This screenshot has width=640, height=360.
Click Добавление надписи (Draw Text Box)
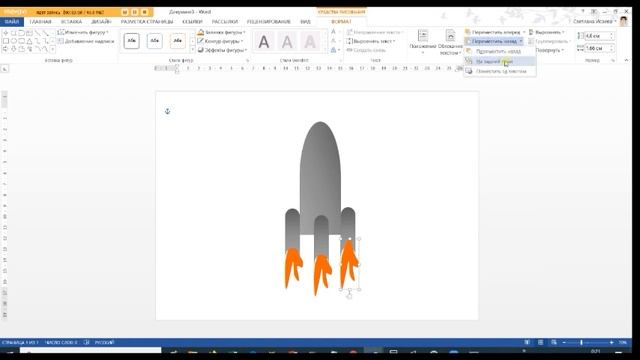tap(86, 41)
